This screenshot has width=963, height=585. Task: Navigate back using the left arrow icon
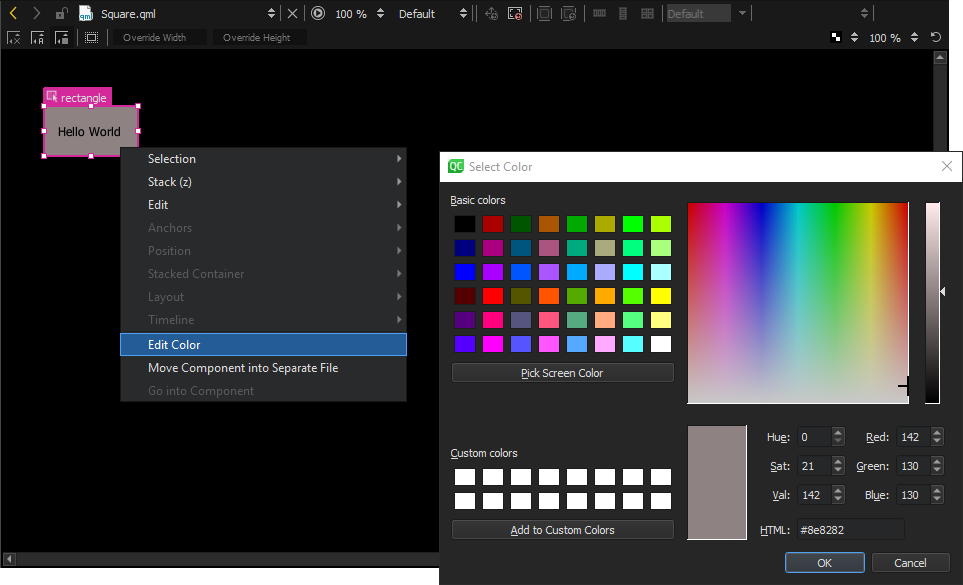pyautogui.click(x=13, y=14)
